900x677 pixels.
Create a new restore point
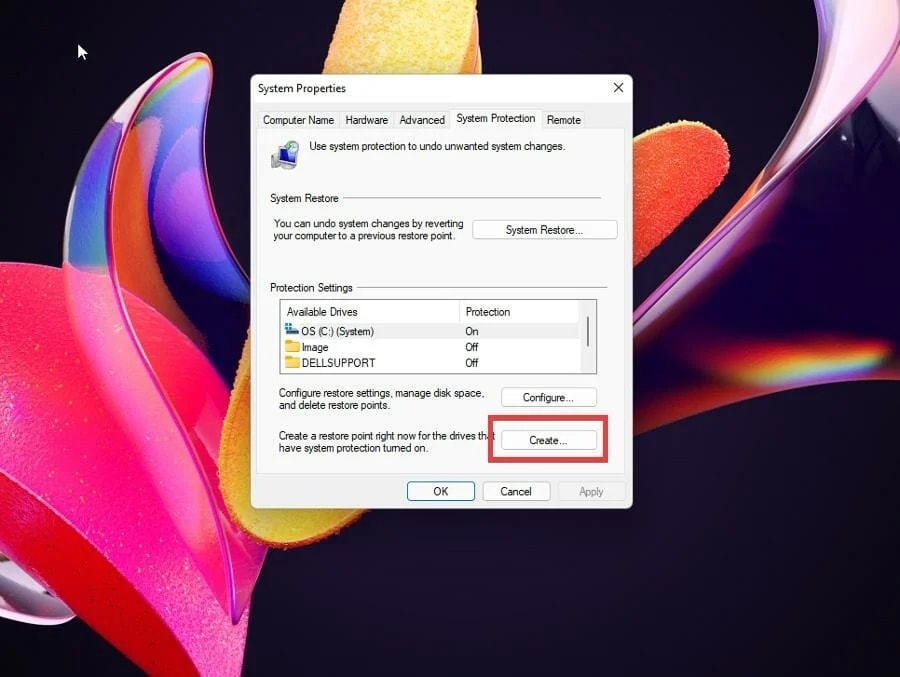click(548, 440)
